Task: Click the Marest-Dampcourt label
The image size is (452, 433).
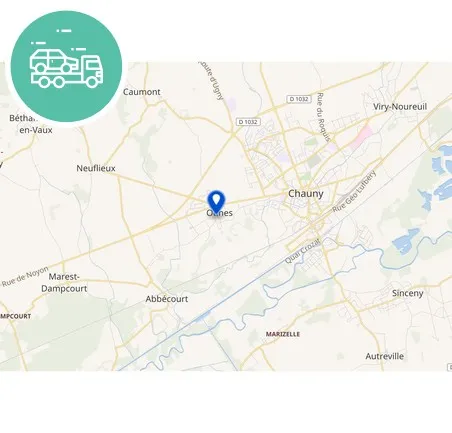Action: [x=64, y=283]
